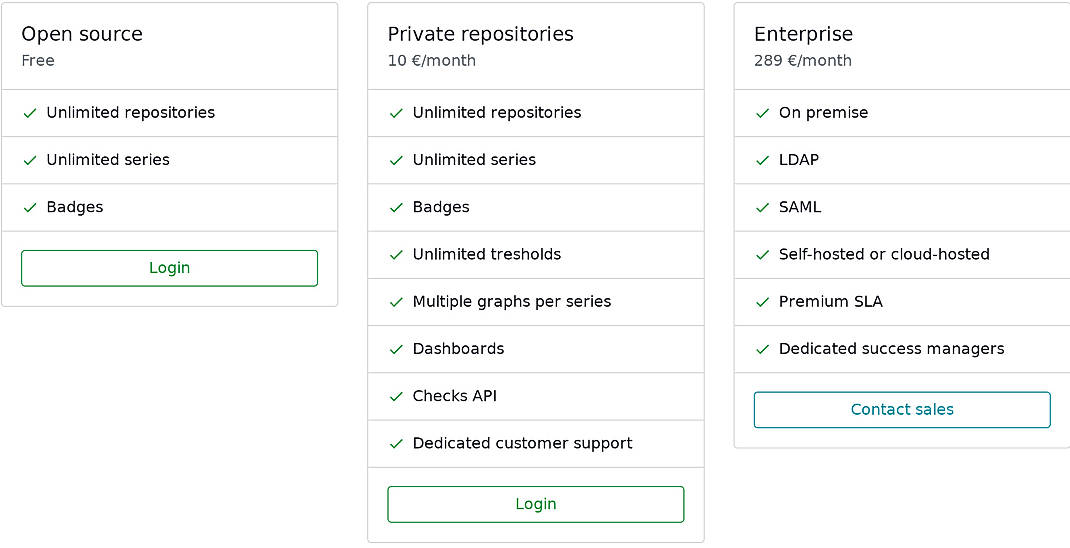Click checkmark beside Self-hosted or cloud-hosted
Screen dimensions: 1070x548
pos(762,255)
